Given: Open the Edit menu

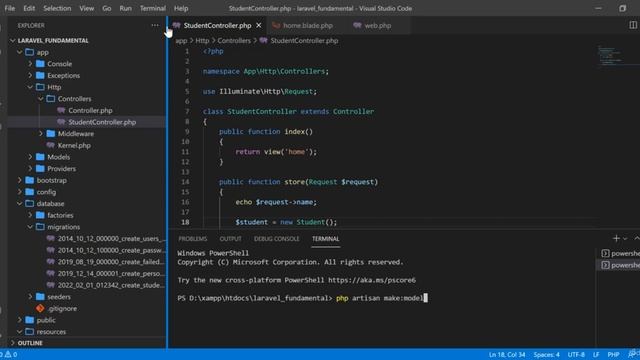Looking at the screenshot, I should (x=29, y=8).
